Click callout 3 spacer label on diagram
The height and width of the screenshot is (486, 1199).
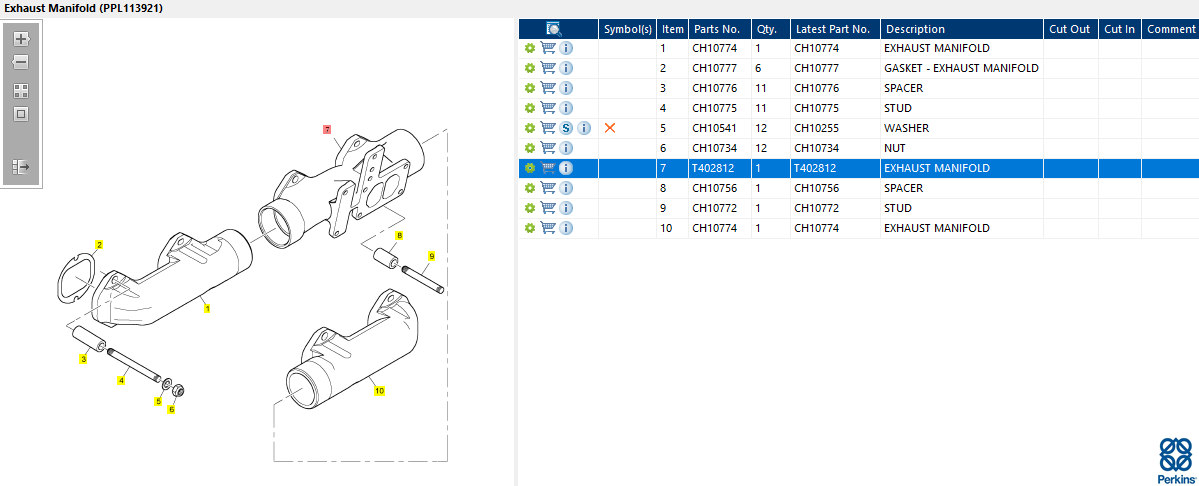tap(83, 358)
